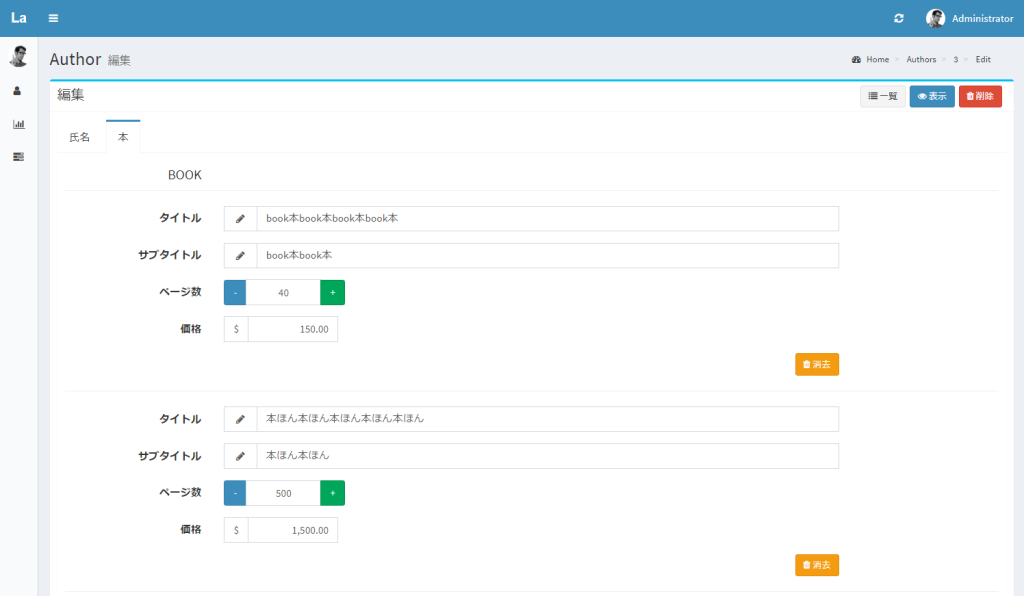Decrease the second book's page count with minus

click(234, 492)
